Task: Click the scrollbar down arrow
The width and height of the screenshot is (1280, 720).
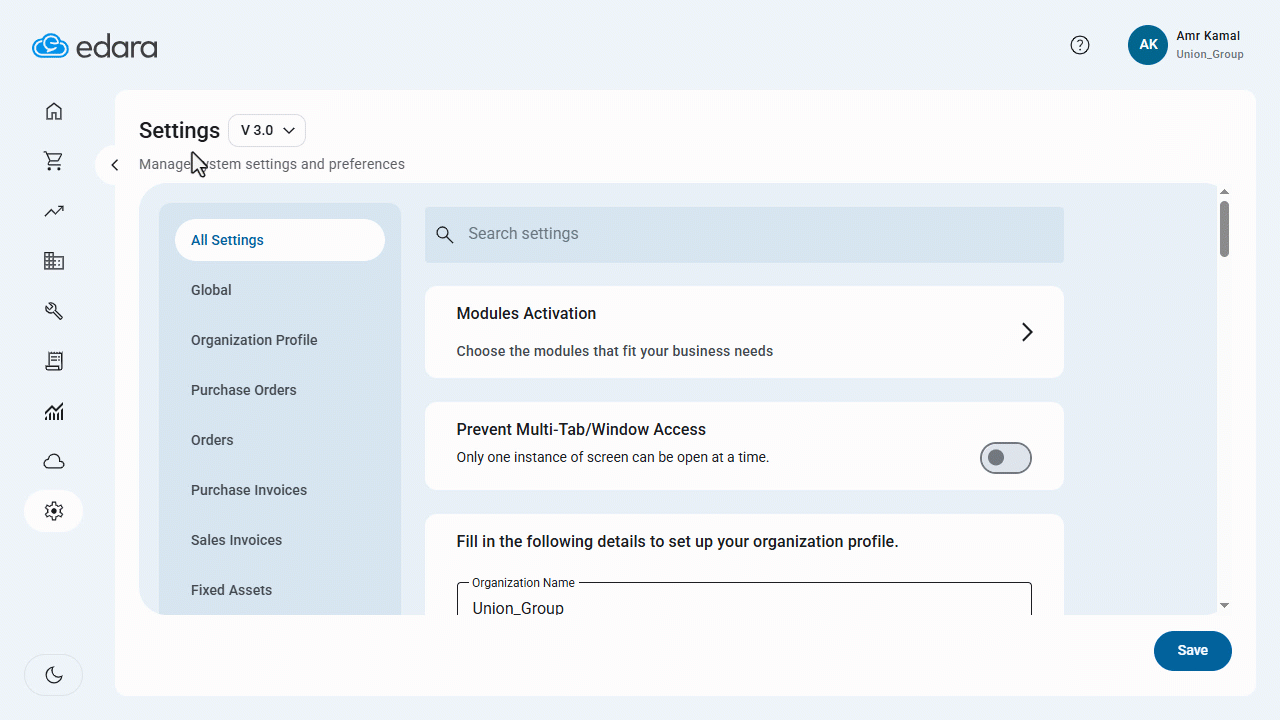Action: (x=1224, y=605)
